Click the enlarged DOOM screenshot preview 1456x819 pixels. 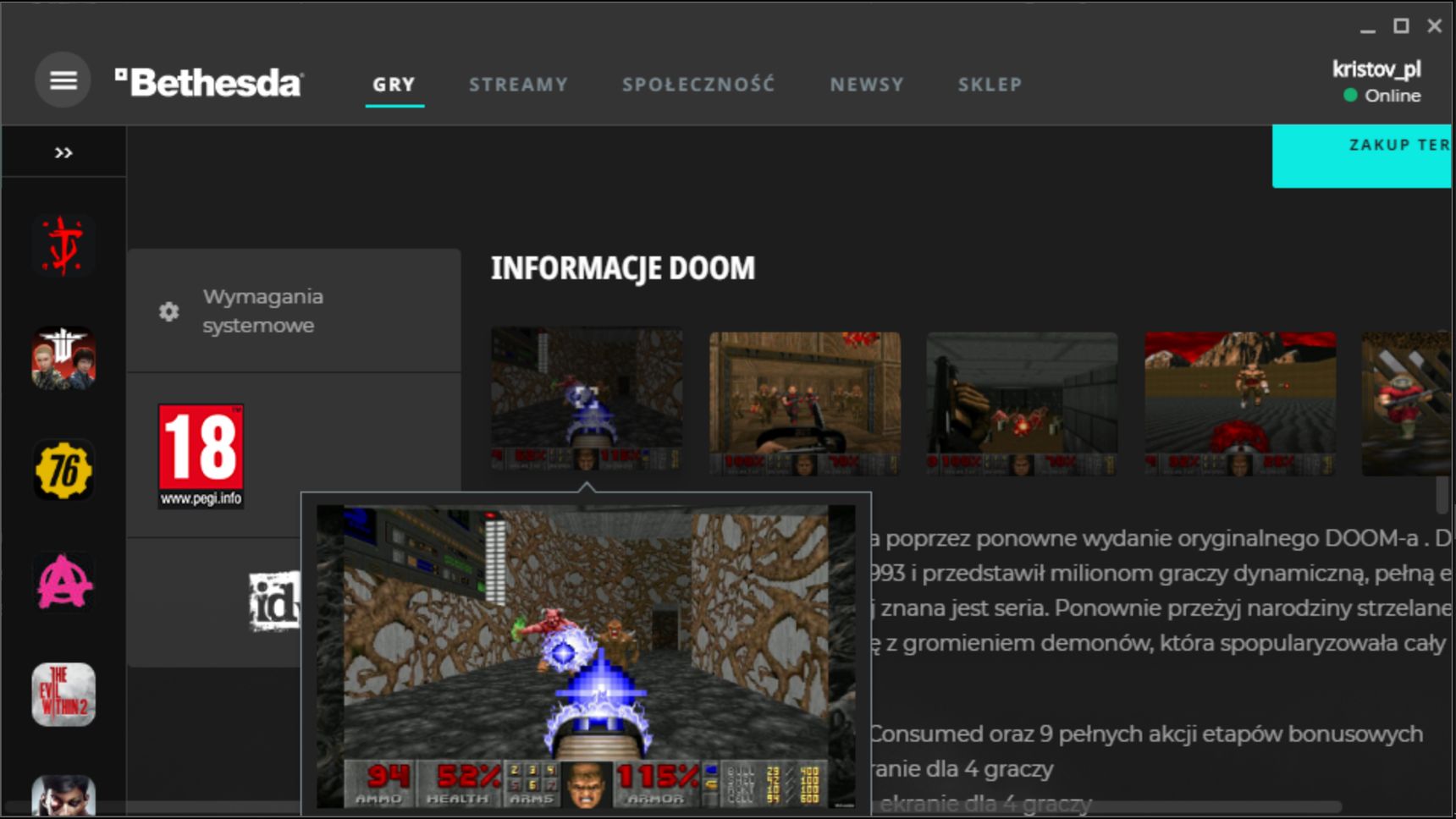[x=586, y=656]
